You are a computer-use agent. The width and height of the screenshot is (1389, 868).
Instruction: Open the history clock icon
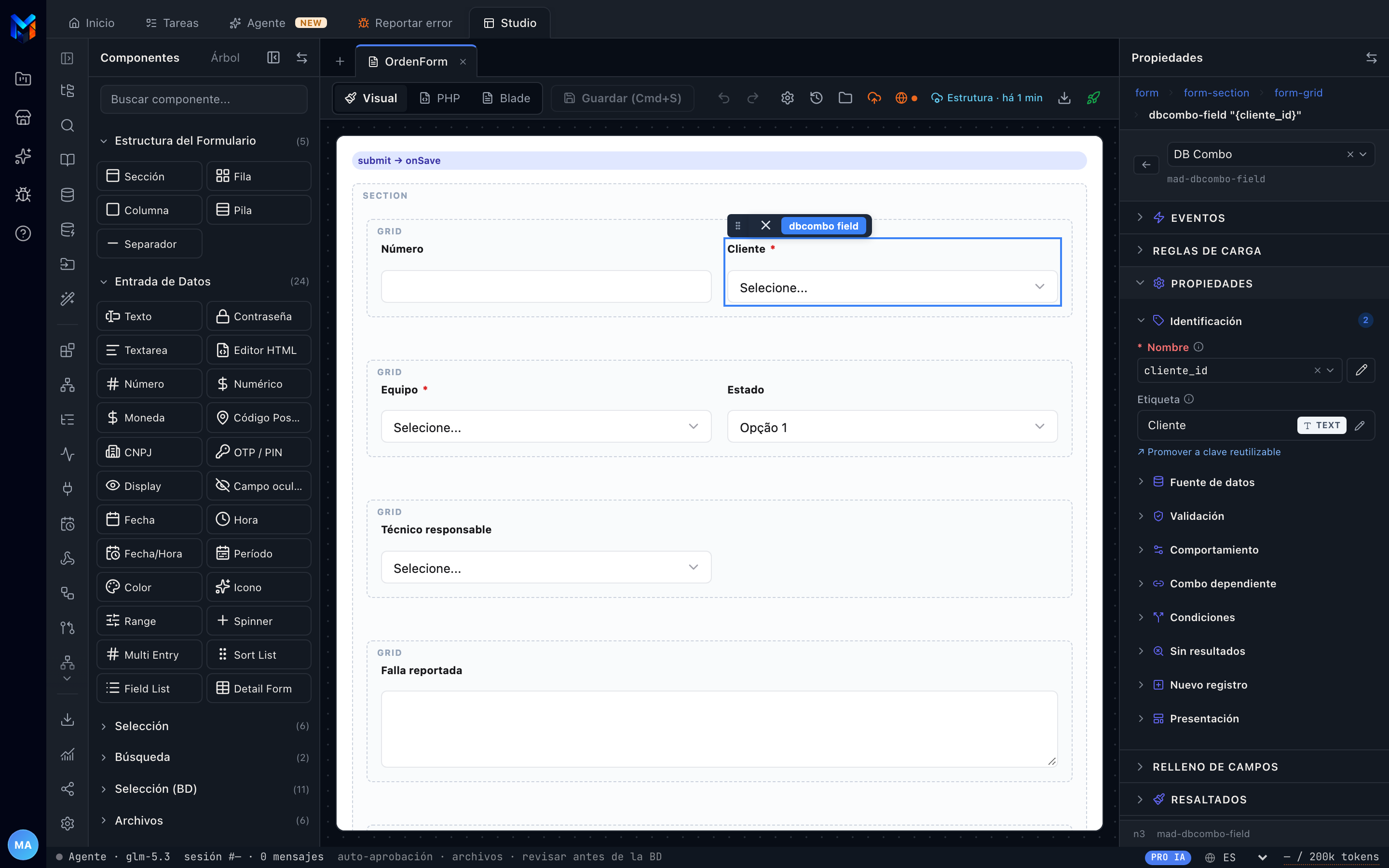(x=816, y=98)
